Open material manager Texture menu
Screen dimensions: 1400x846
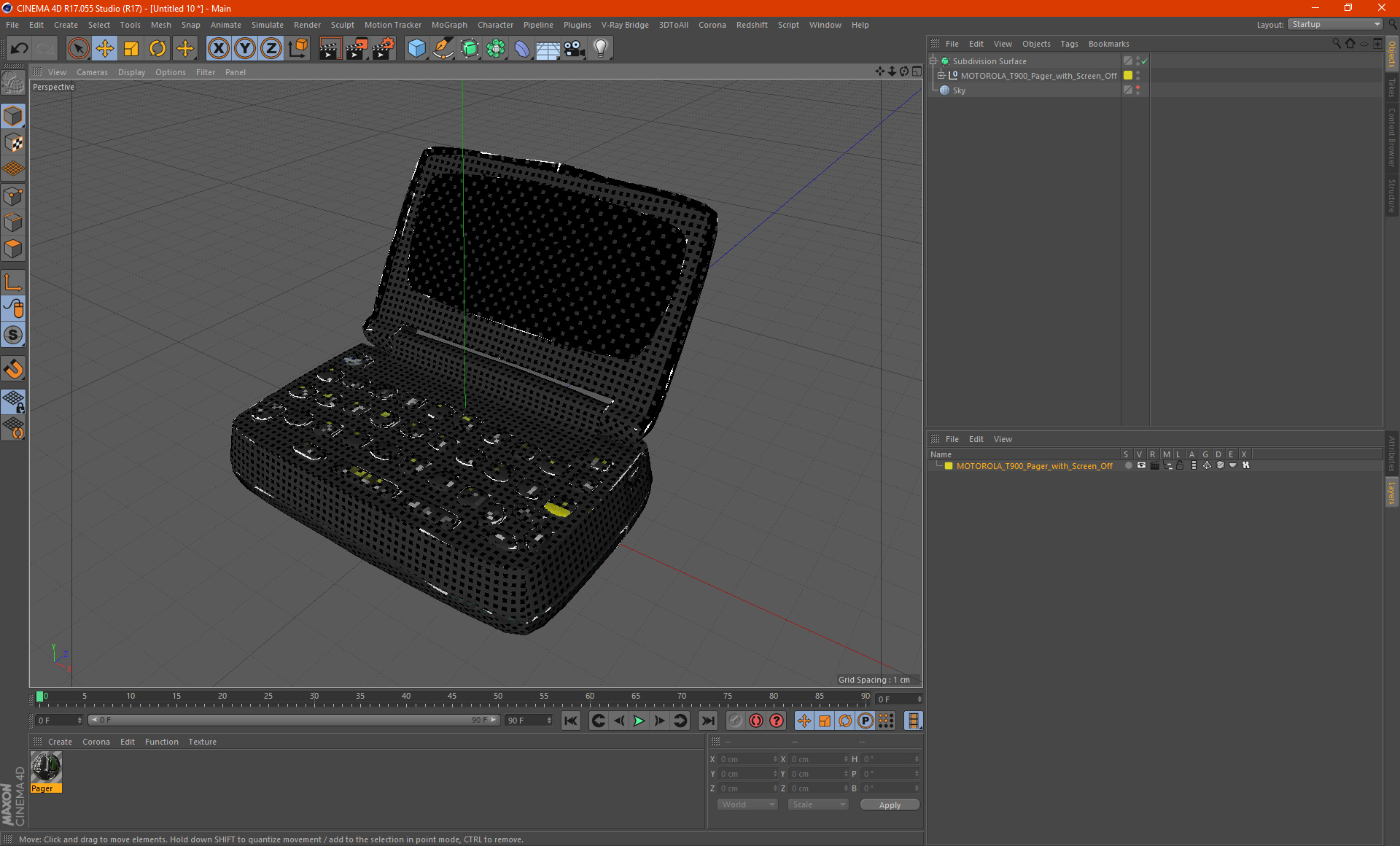(202, 742)
